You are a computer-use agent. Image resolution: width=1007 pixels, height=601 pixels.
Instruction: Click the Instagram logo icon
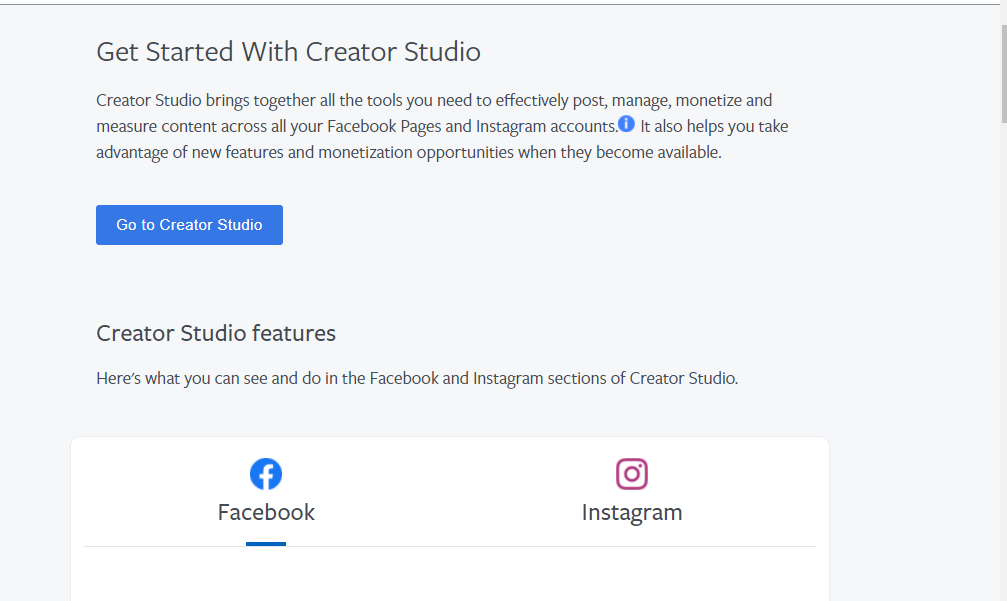point(632,474)
